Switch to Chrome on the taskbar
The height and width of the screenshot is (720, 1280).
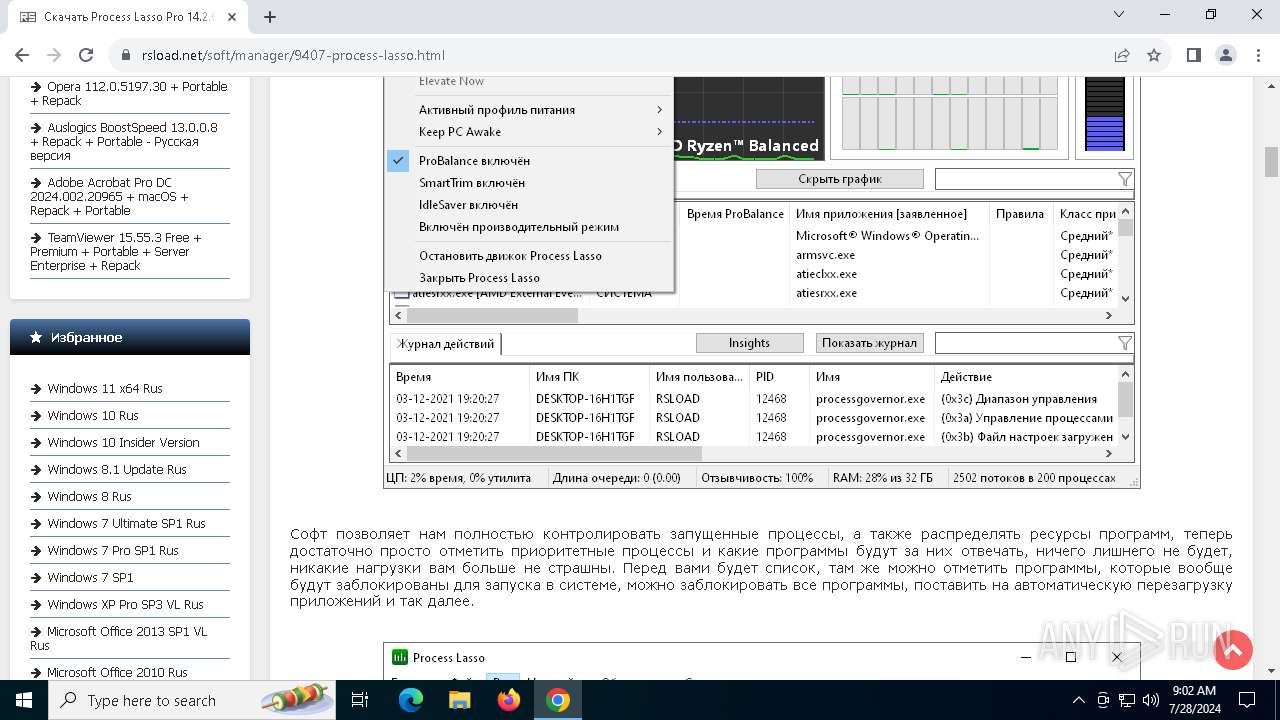coord(558,700)
